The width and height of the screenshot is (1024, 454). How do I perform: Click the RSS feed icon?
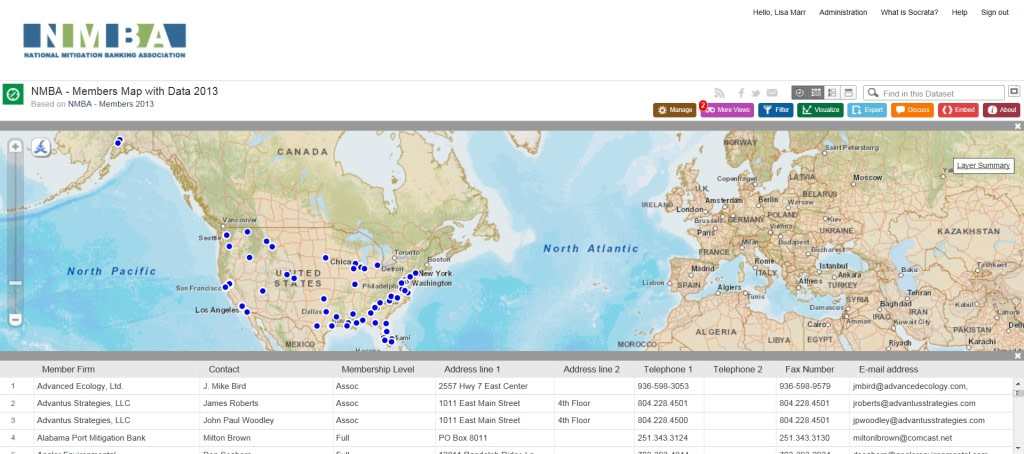point(718,93)
